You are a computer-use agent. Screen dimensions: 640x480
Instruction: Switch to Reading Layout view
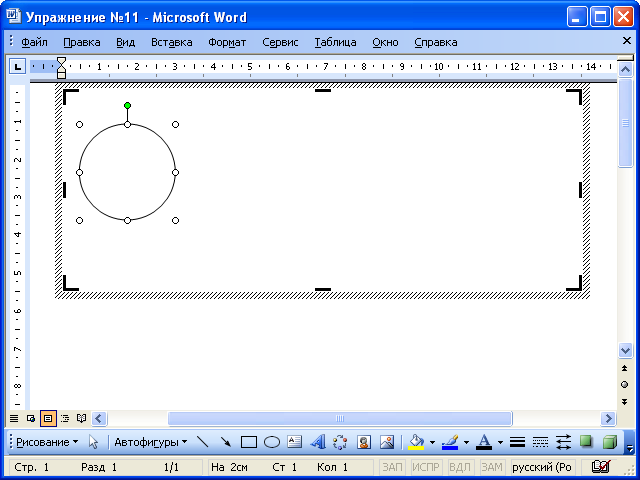82,418
